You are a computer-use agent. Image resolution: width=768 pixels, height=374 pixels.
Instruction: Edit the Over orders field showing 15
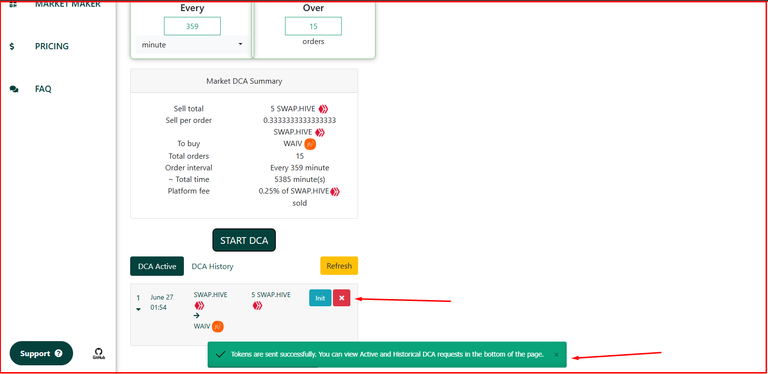(313, 26)
